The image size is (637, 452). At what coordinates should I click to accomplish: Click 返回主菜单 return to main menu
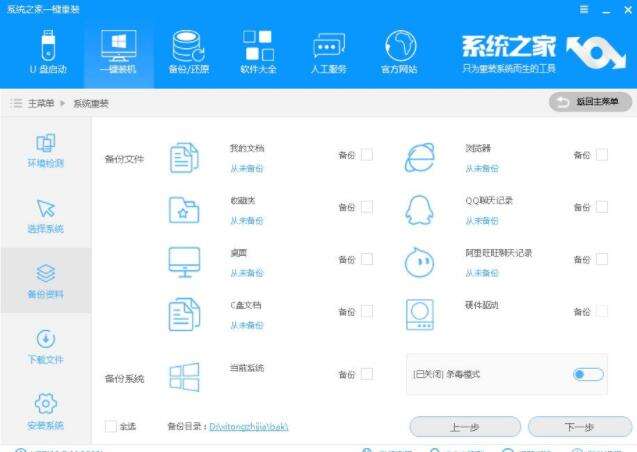(x=590, y=102)
